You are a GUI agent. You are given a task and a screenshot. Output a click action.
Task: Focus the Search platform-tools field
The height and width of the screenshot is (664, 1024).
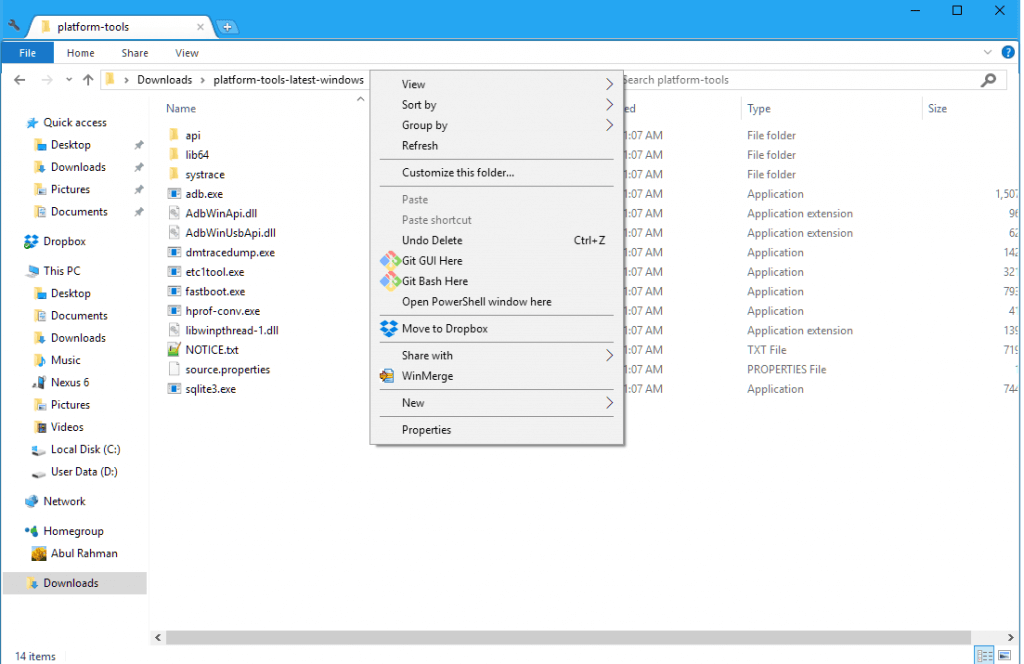800,80
